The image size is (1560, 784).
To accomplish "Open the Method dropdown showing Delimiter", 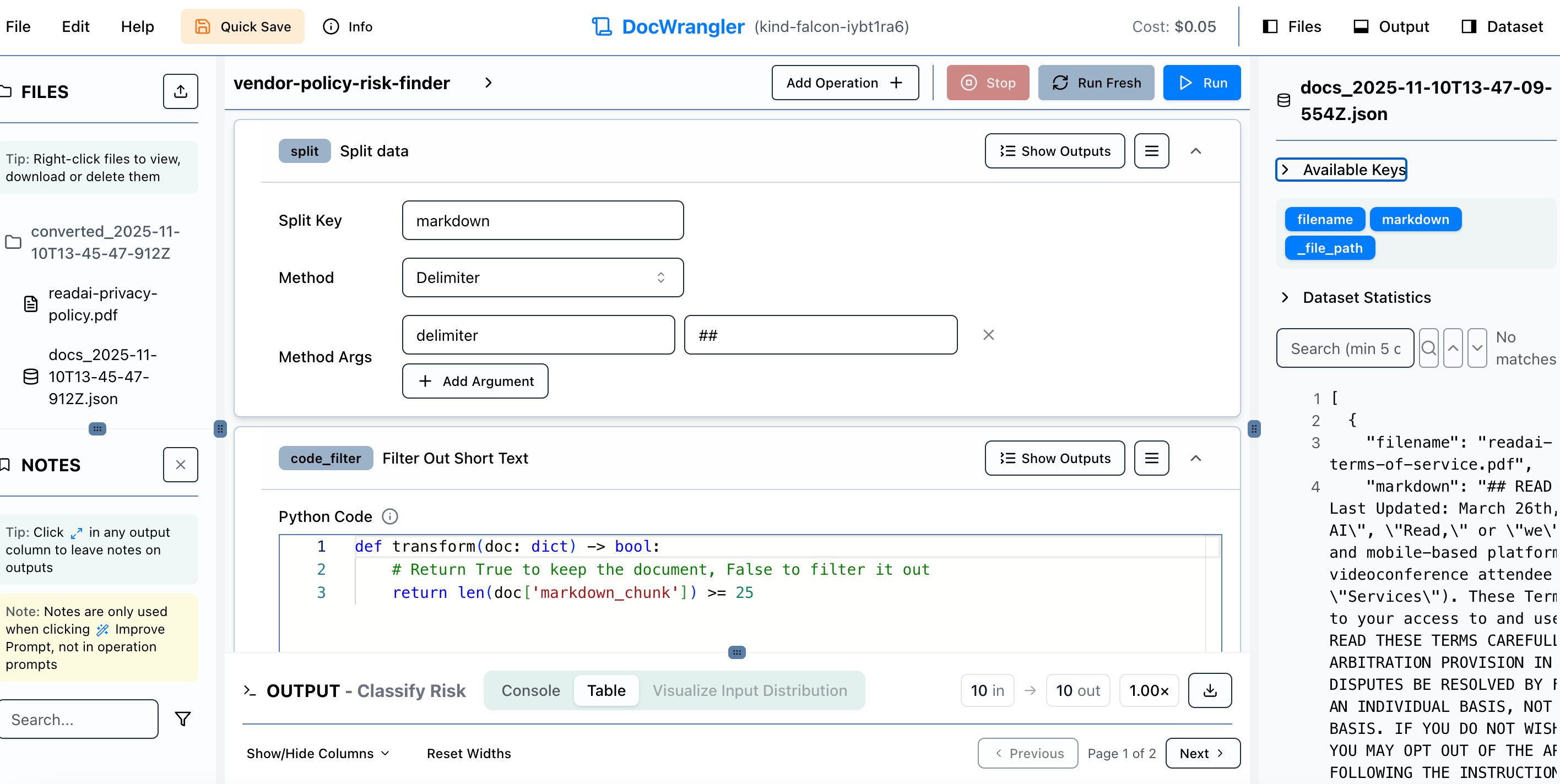I will click(542, 277).
